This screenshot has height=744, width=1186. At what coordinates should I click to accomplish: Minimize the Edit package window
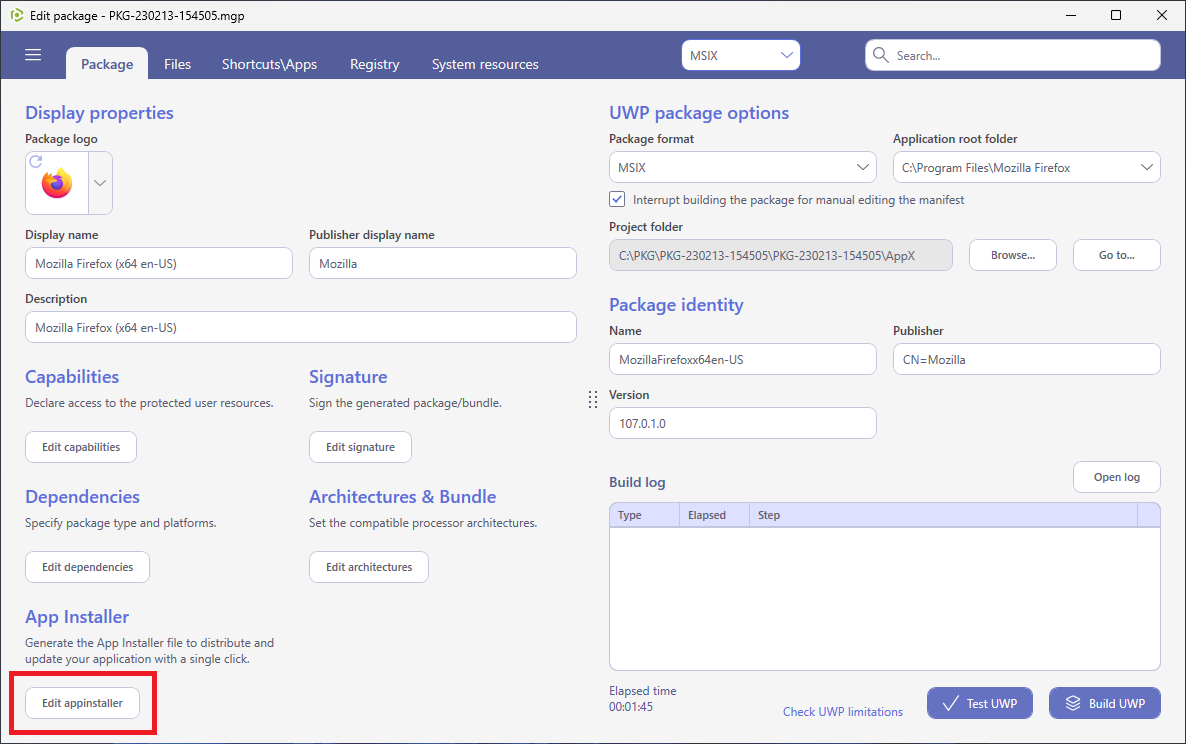[x=1071, y=15]
